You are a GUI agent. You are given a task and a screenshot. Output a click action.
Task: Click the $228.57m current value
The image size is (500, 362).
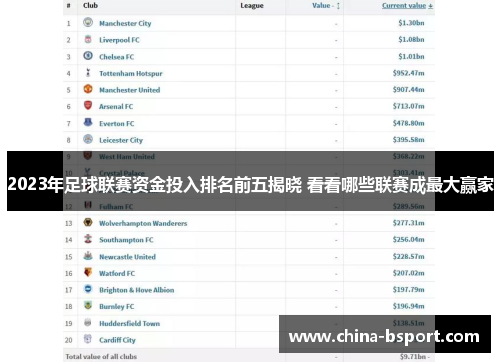pos(408,257)
